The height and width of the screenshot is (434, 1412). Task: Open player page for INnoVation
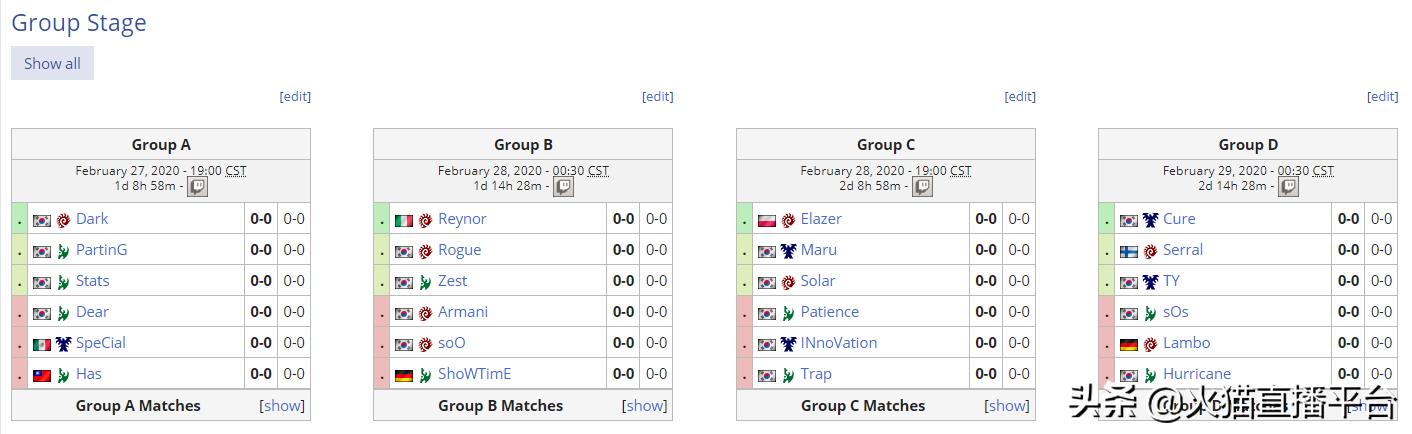click(x=838, y=343)
